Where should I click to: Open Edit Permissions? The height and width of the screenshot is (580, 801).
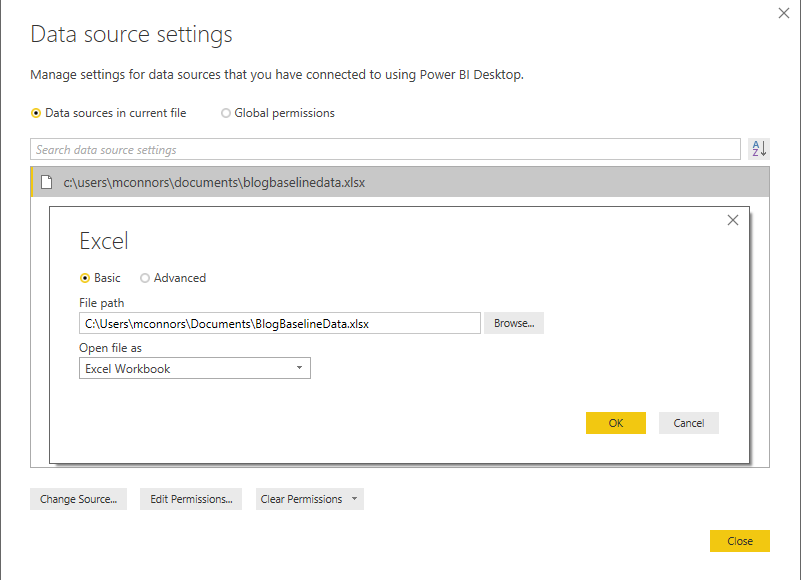[190, 499]
